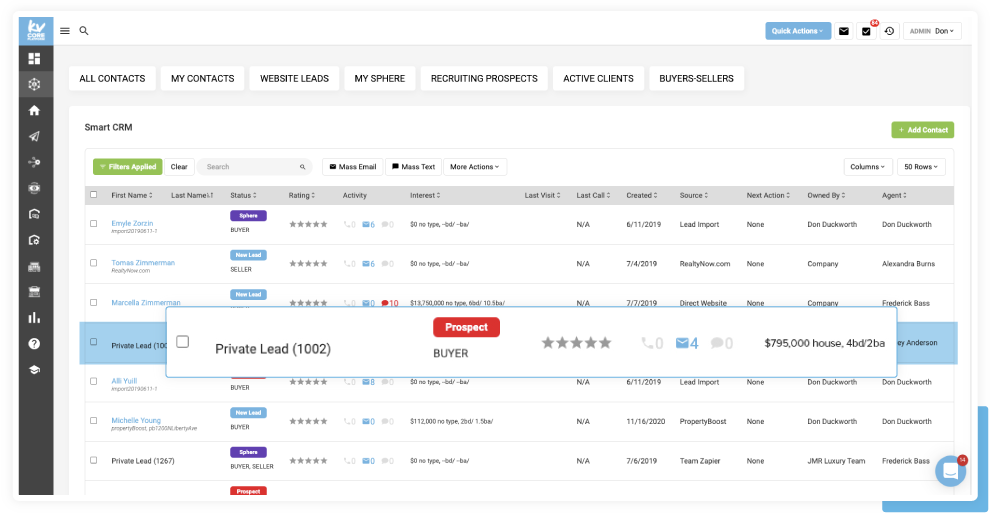
Task: Open Smart CRM sidebar icon
Action: click(34, 84)
